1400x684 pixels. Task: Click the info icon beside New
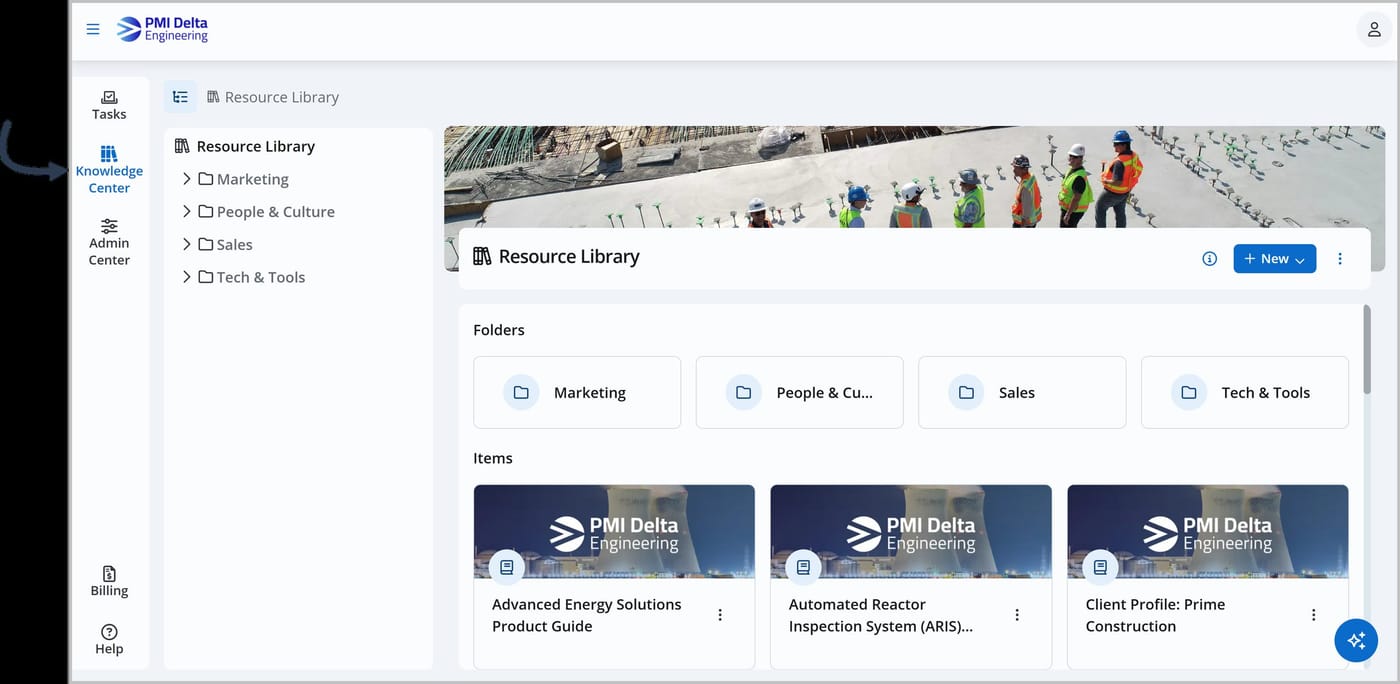tap(1210, 258)
